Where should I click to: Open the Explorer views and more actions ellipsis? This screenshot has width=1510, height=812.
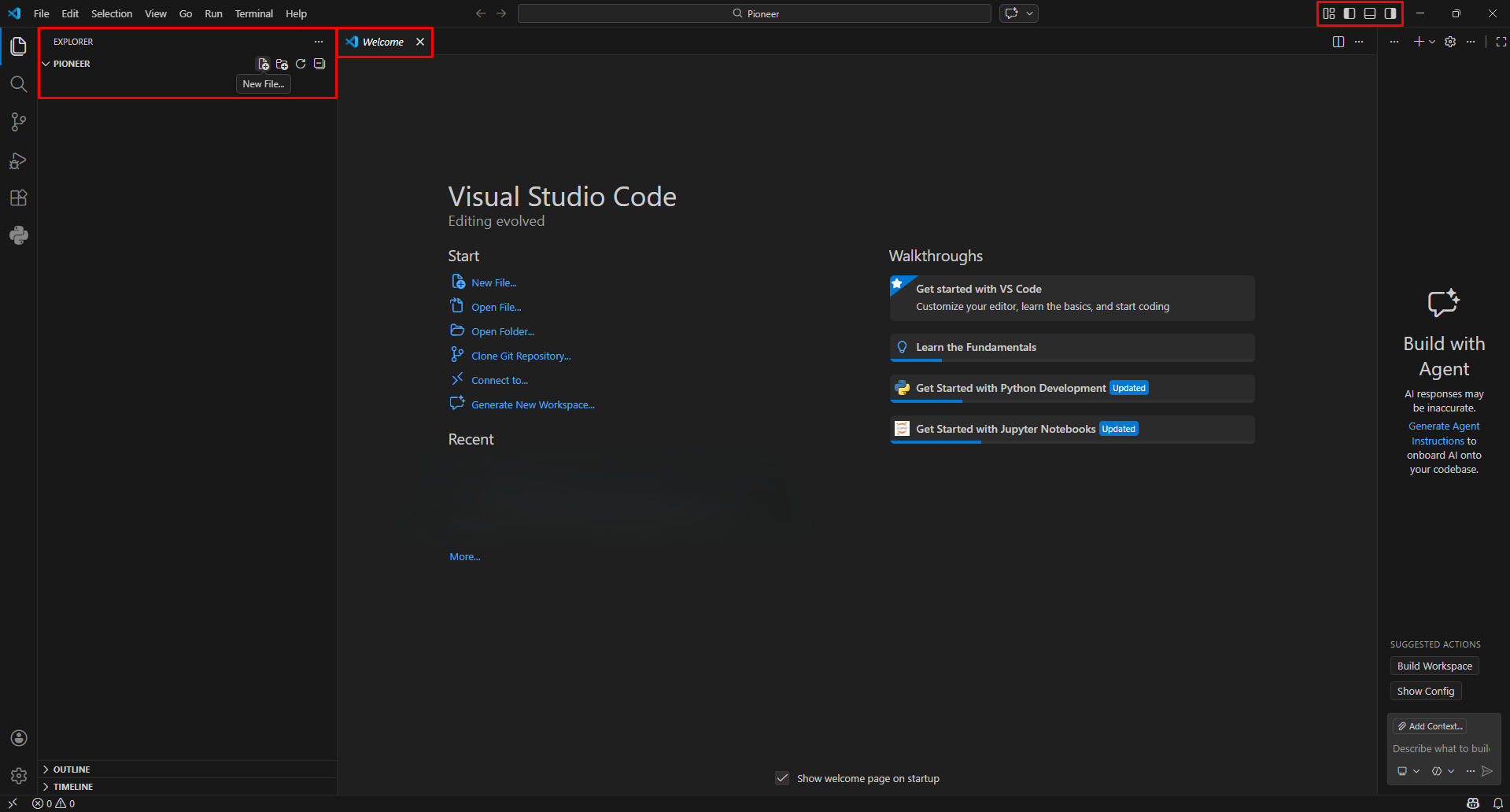click(x=319, y=42)
